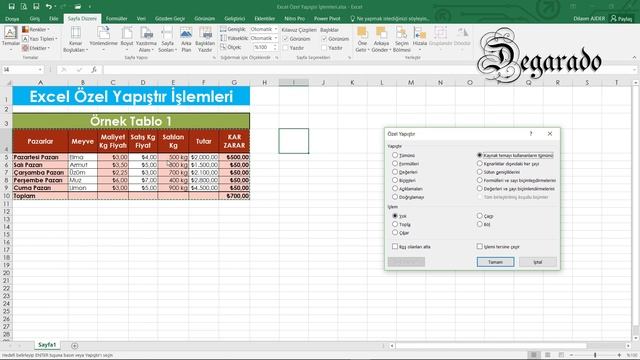Click the Open folder icon in quick access toolbar
The width and height of the screenshot is (640, 360).
click(78, 7)
